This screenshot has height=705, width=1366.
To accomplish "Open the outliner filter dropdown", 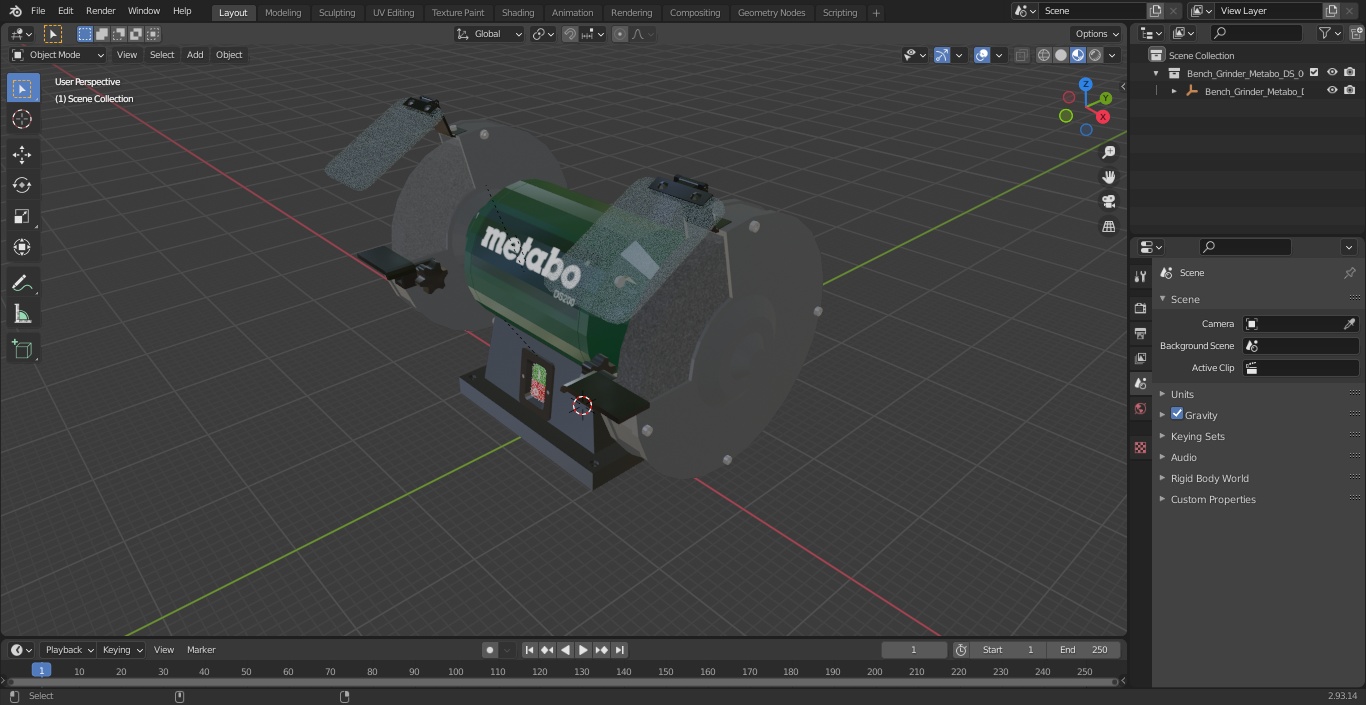I will click(x=1329, y=33).
